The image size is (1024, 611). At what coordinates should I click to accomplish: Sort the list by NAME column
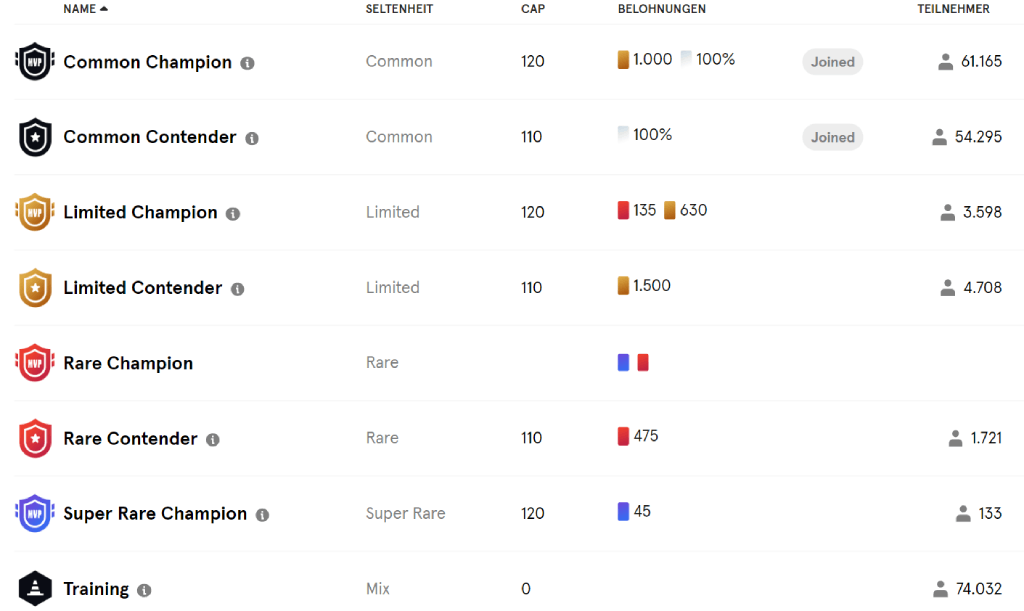pyautogui.click(x=80, y=9)
